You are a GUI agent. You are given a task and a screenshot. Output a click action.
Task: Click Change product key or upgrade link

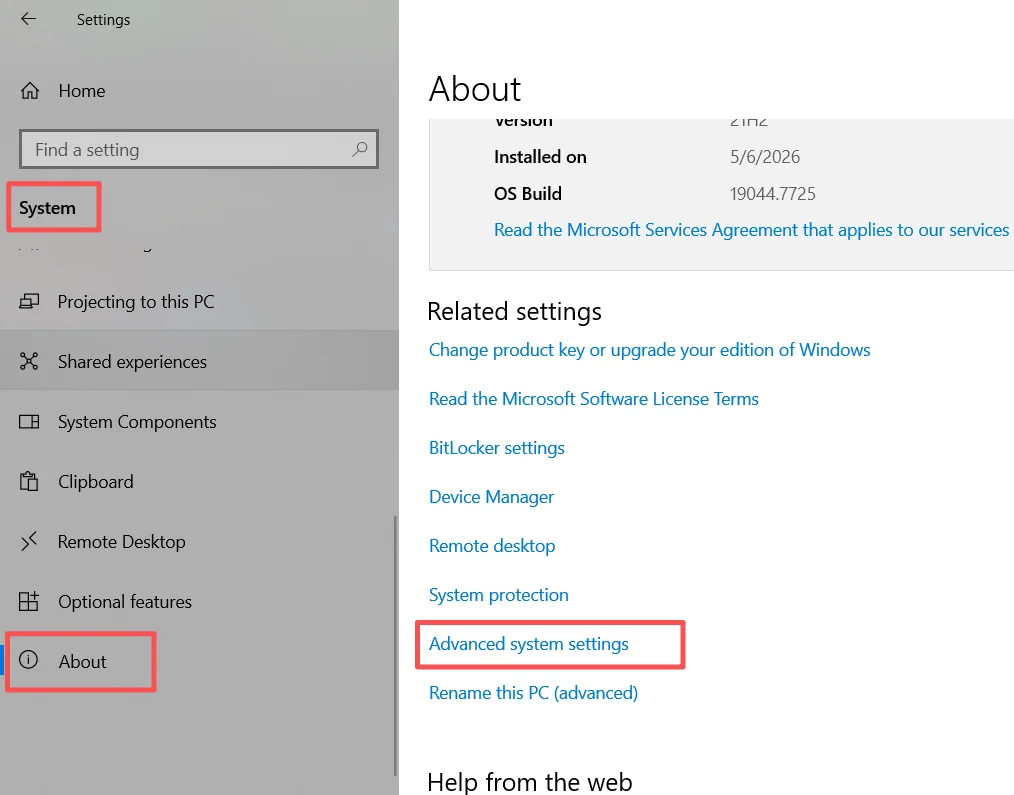click(649, 350)
